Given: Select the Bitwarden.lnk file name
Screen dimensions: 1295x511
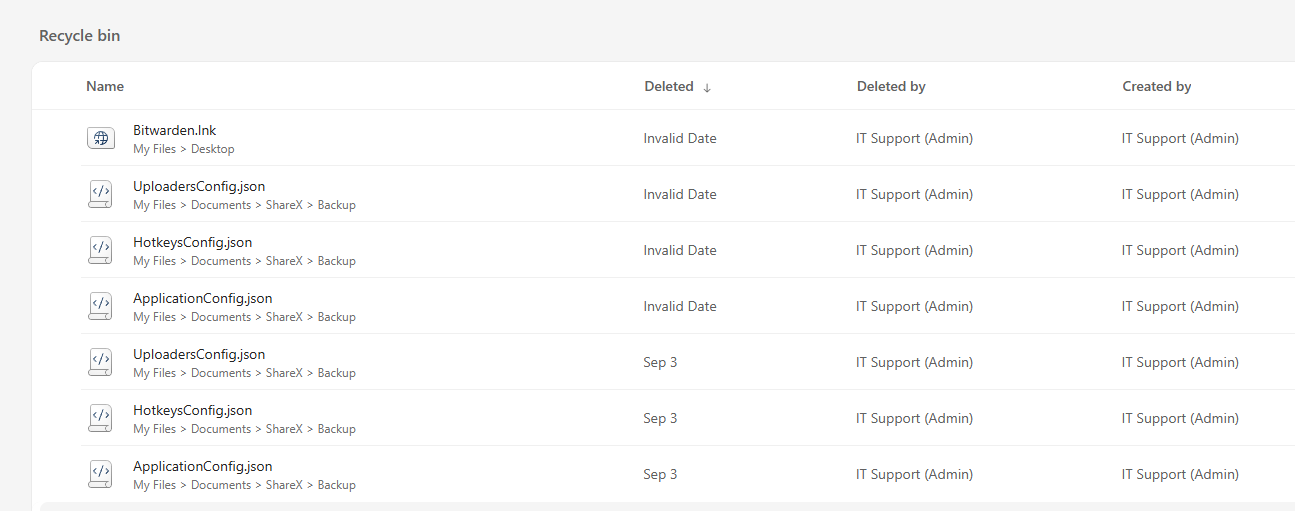Looking at the screenshot, I should click(x=174, y=130).
